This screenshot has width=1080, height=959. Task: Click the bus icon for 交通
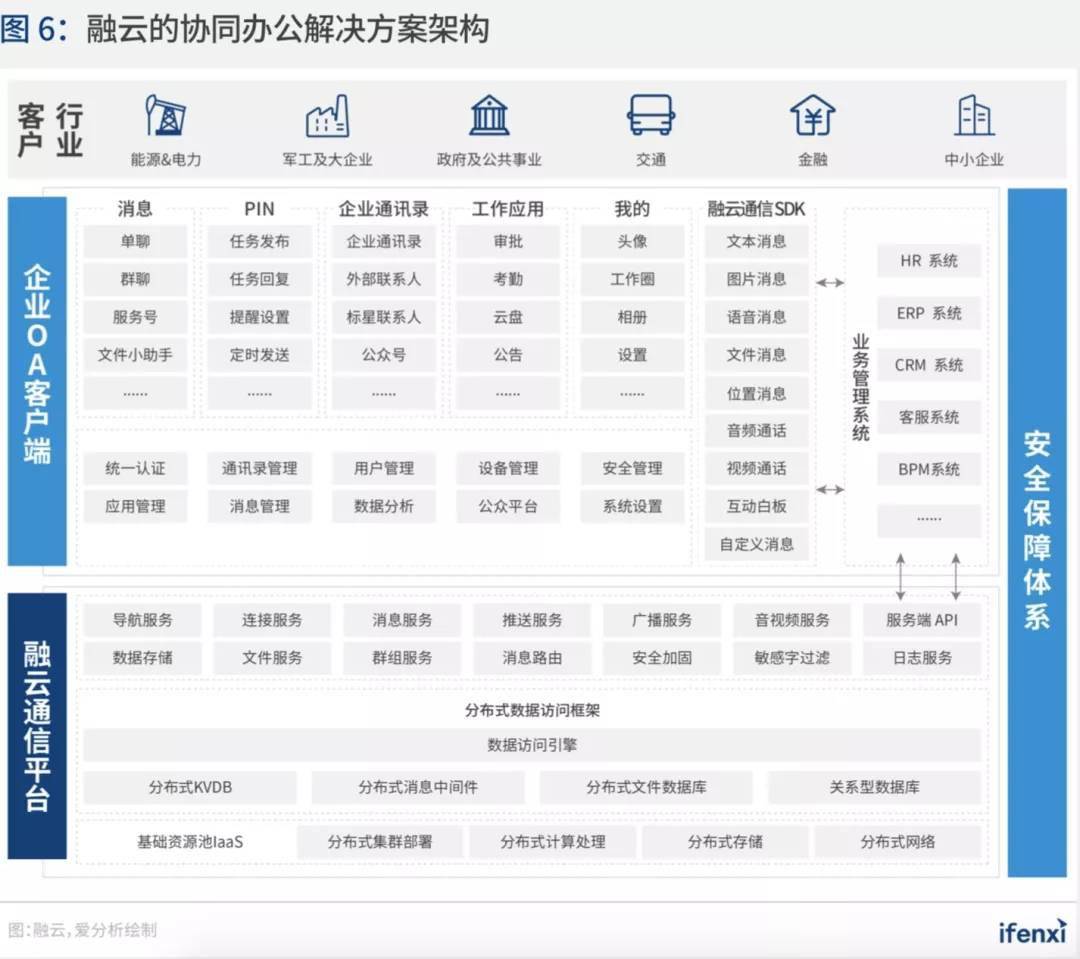coord(650,115)
